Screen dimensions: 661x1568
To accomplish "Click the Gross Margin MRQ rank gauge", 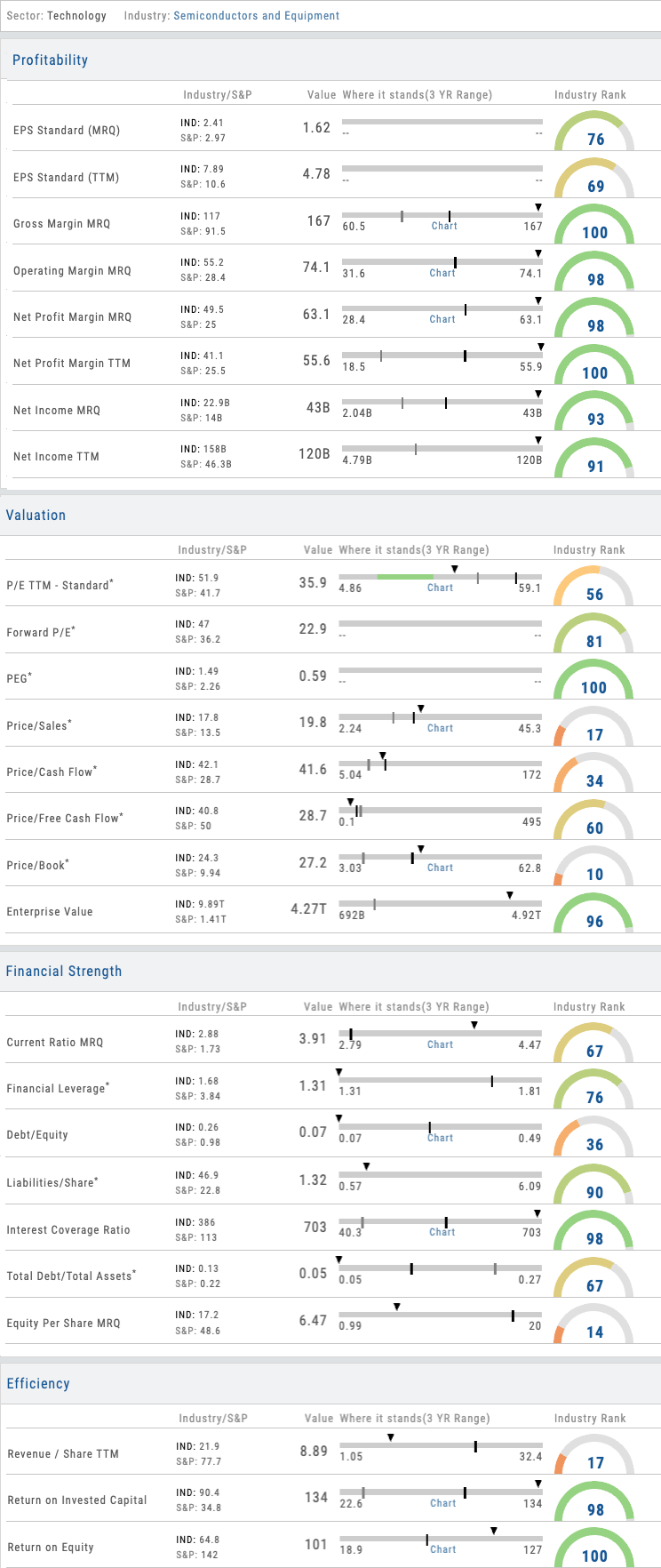I will 594,226.
